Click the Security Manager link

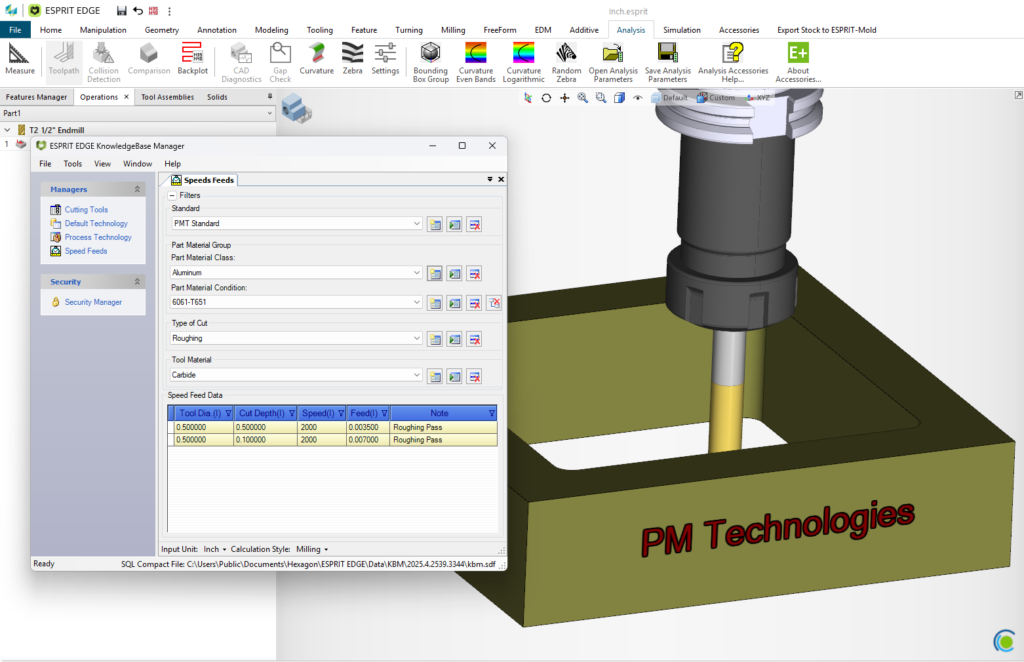93,302
